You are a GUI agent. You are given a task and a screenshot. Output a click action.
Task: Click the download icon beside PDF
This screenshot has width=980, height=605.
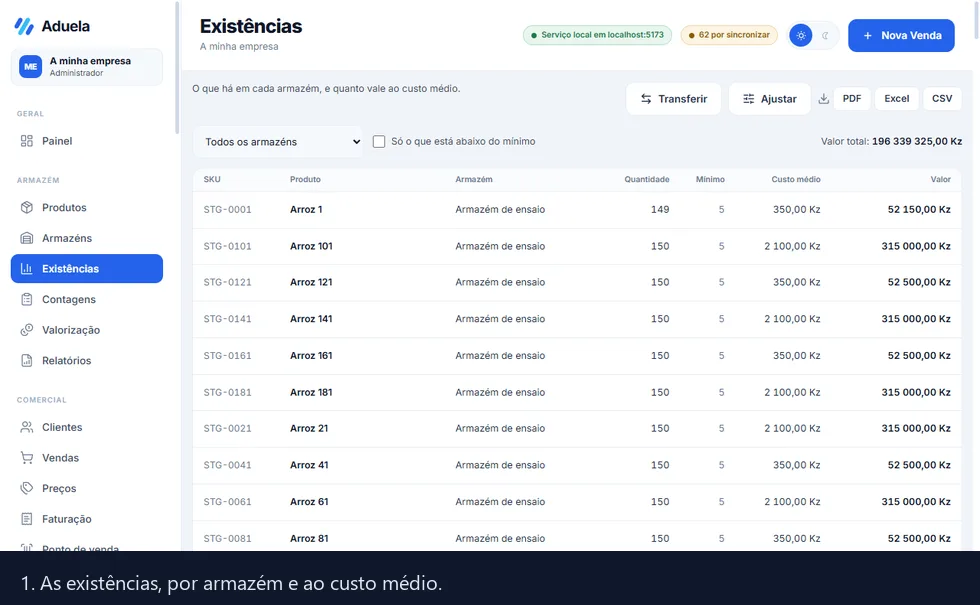pos(824,99)
